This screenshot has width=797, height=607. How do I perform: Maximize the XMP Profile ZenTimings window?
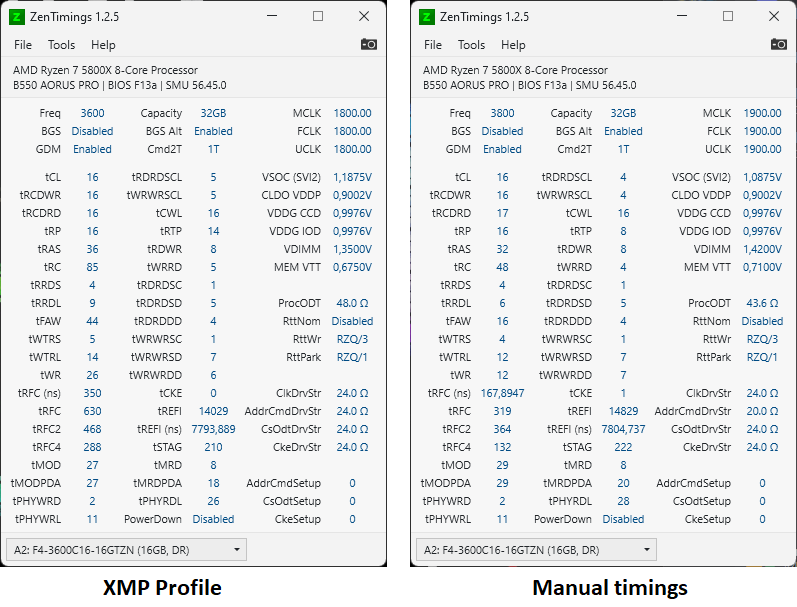[318, 16]
